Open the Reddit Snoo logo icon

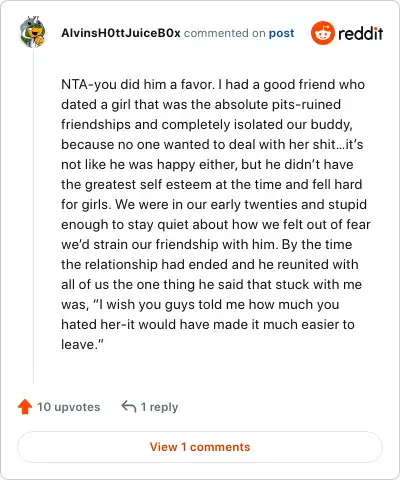pyautogui.click(x=322, y=33)
